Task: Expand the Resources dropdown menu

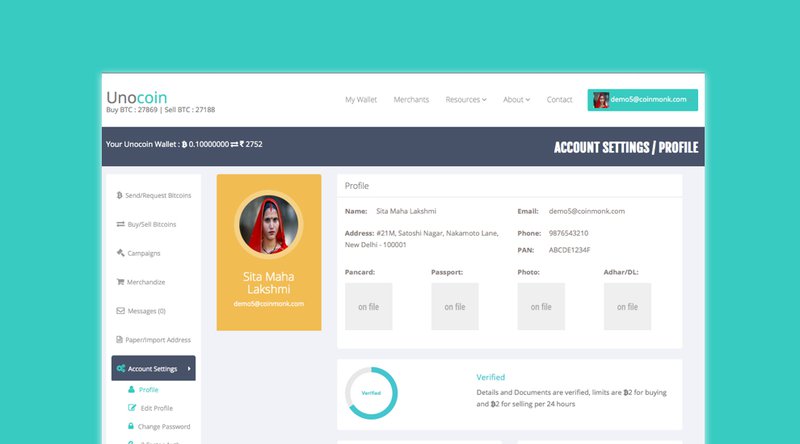Action: tap(466, 100)
